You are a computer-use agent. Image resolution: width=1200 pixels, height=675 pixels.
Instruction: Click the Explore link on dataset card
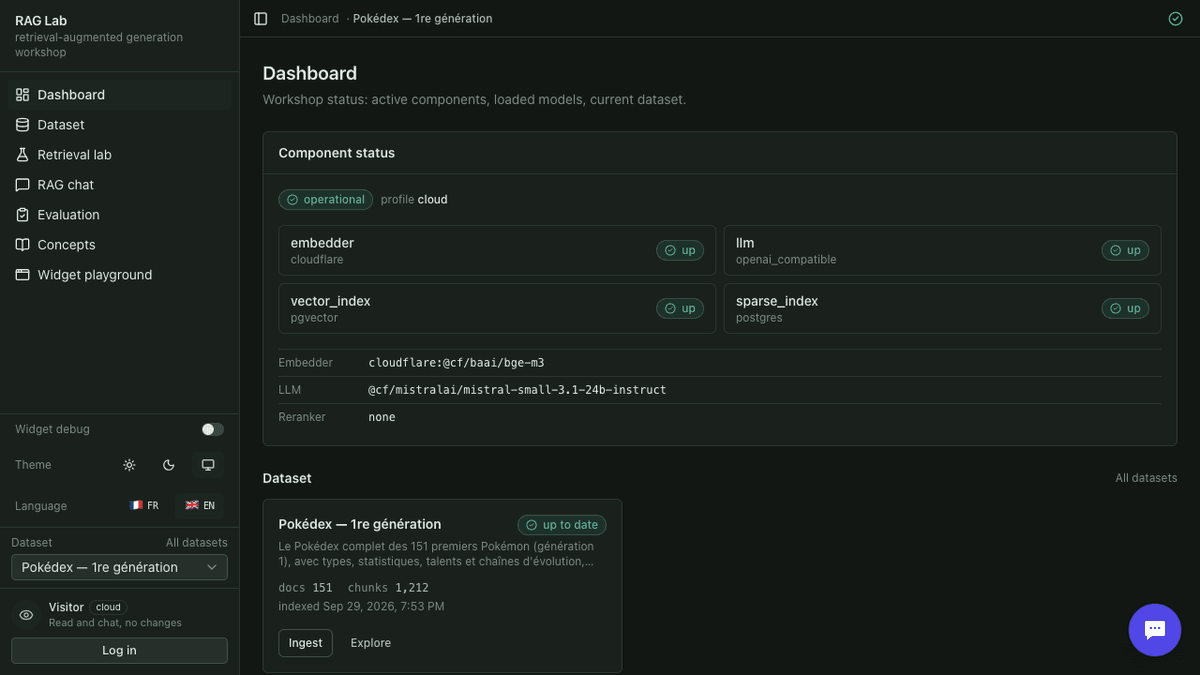pyautogui.click(x=371, y=643)
